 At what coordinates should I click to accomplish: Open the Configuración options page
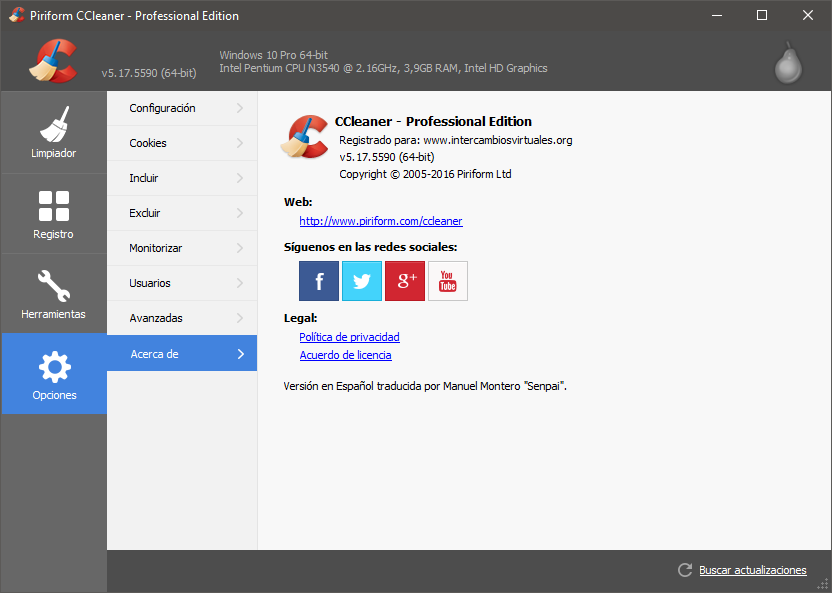(182, 108)
